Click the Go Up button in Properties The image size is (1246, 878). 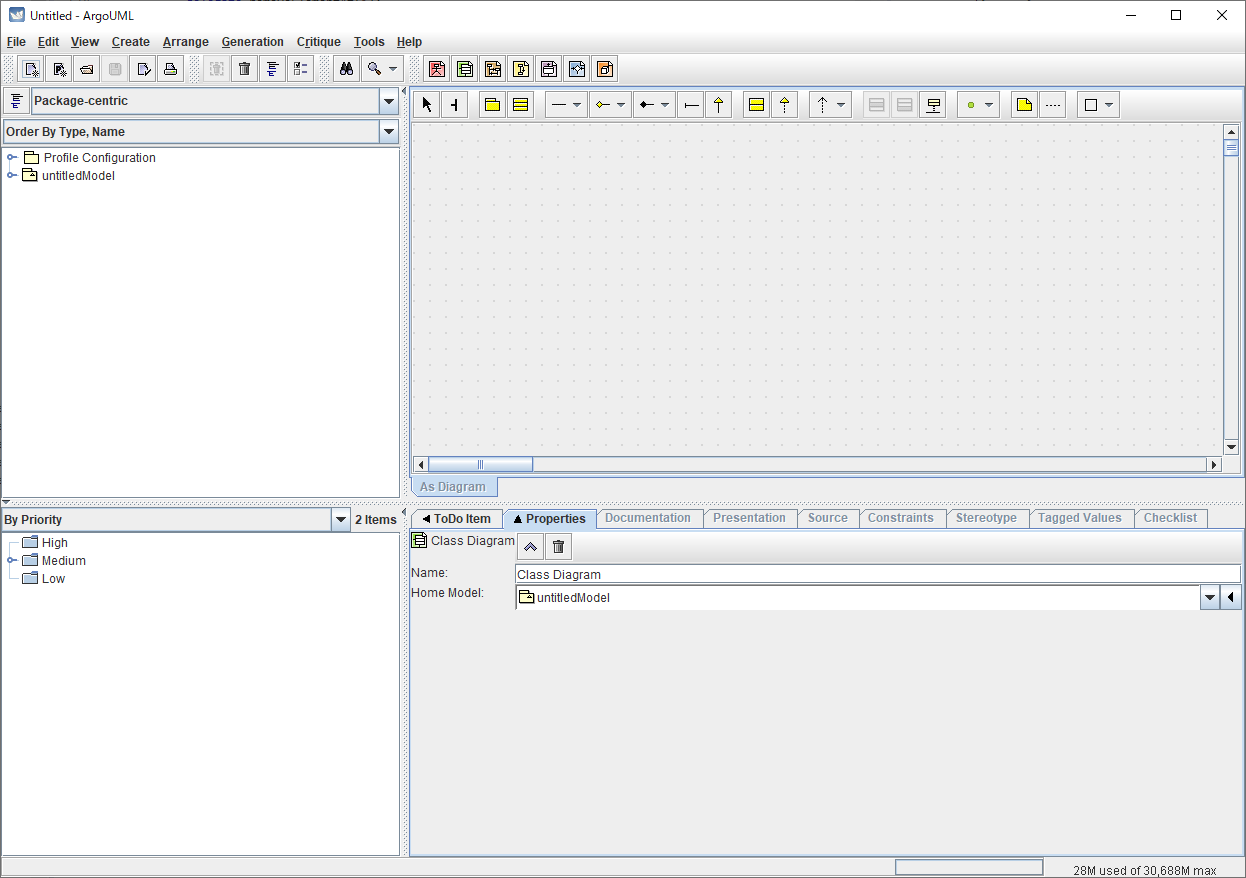point(530,546)
